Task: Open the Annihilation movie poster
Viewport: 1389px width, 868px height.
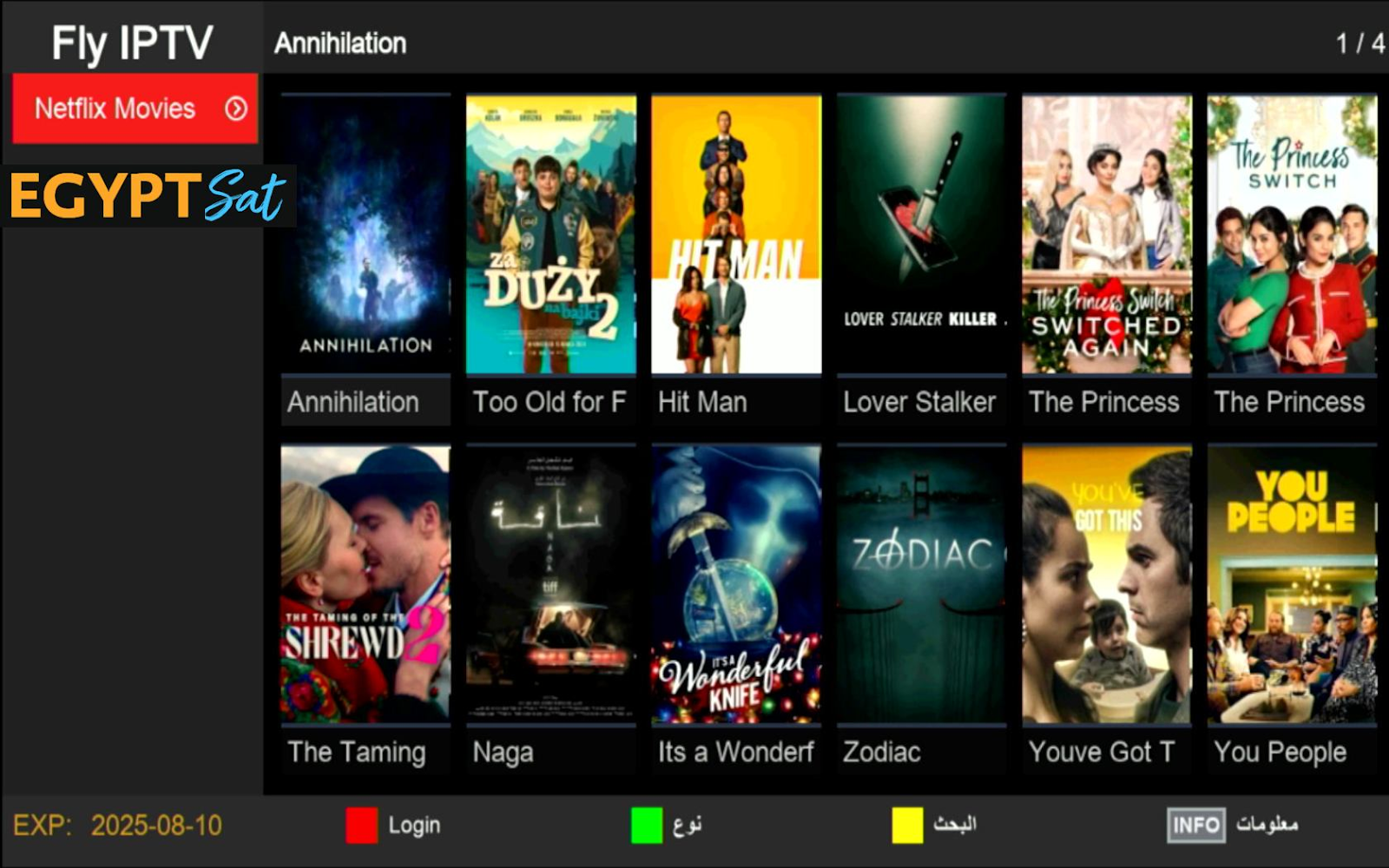Action: coord(365,234)
